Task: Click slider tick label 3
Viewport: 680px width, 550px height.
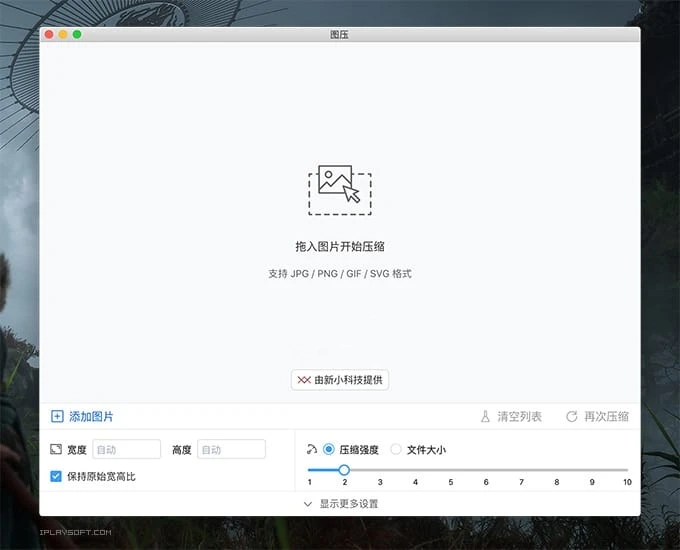Action: 380,482
